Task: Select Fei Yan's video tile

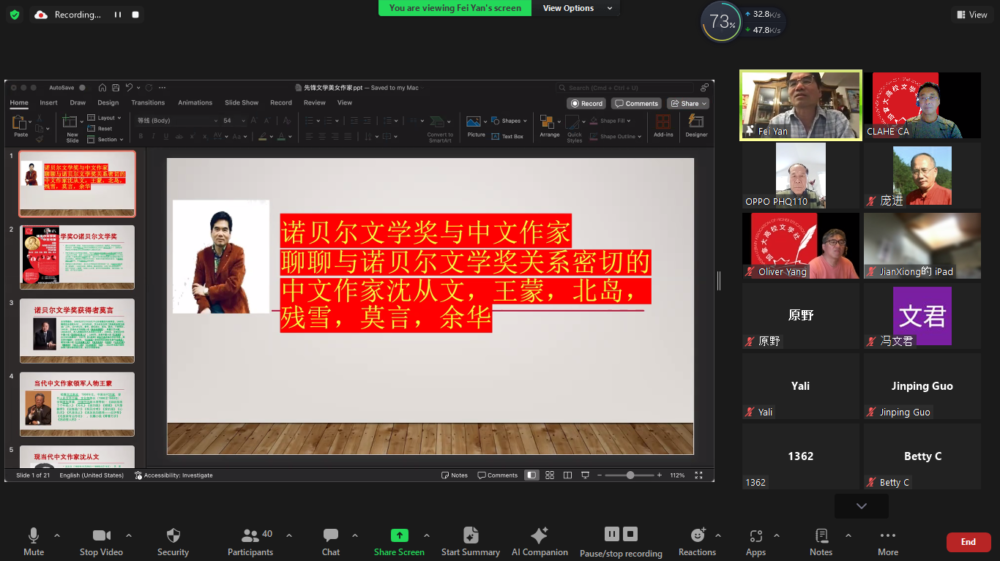Action: (800, 104)
